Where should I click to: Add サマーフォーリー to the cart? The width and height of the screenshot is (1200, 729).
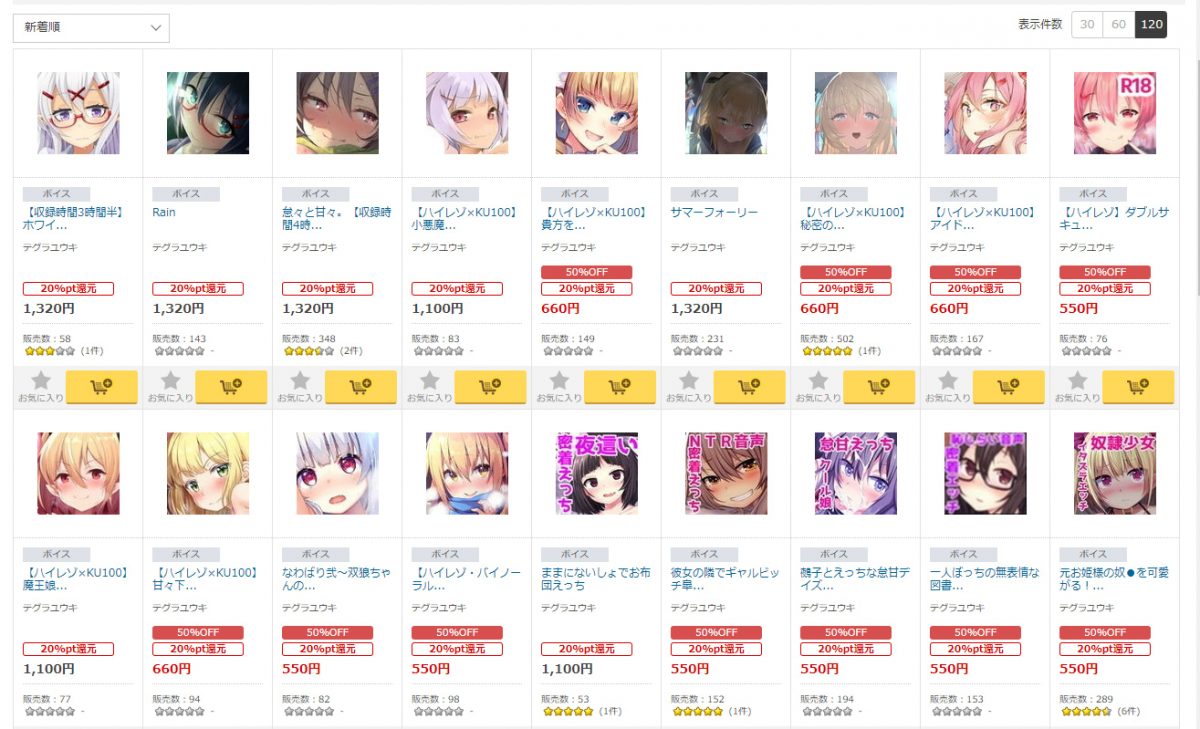coord(749,386)
